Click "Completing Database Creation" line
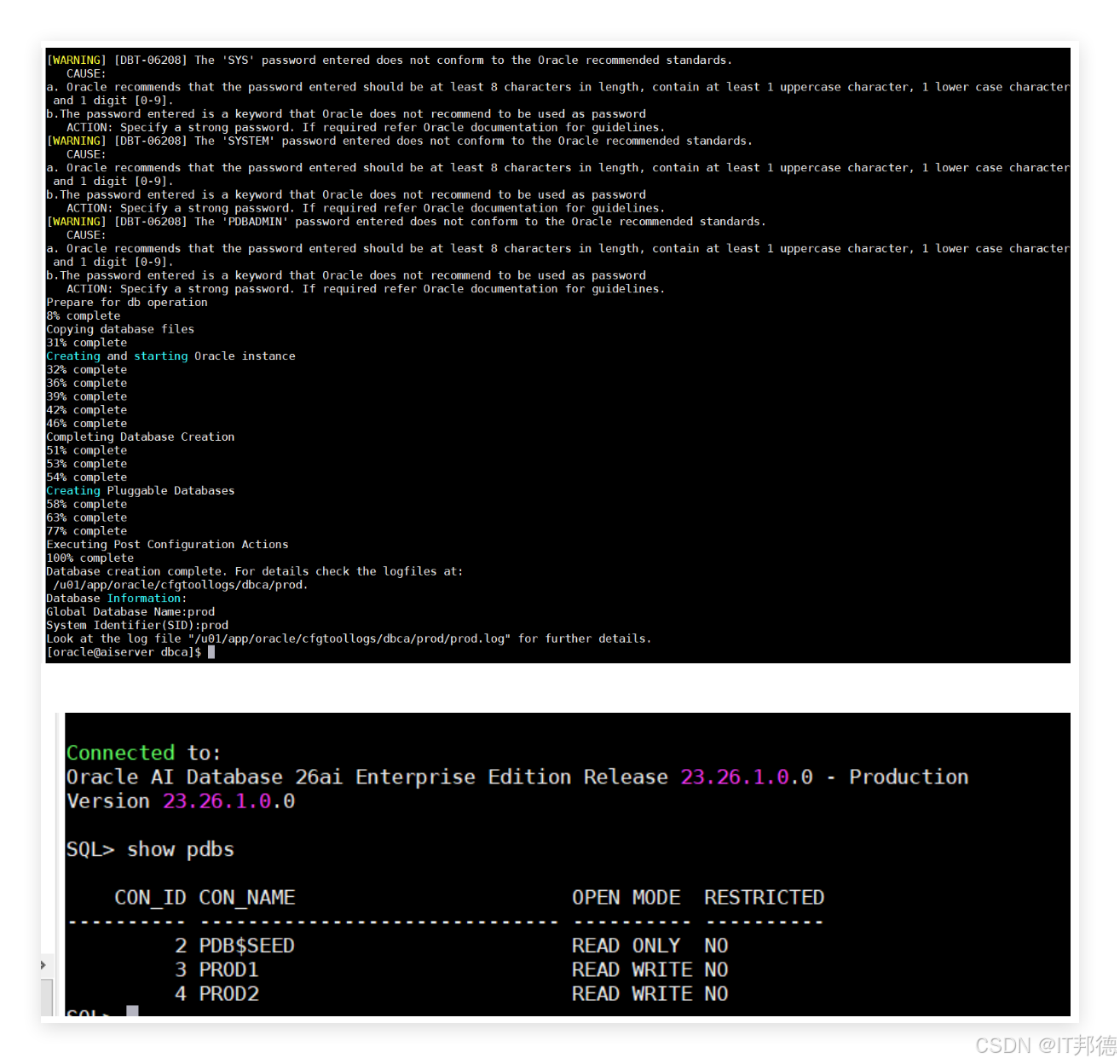 (x=141, y=437)
